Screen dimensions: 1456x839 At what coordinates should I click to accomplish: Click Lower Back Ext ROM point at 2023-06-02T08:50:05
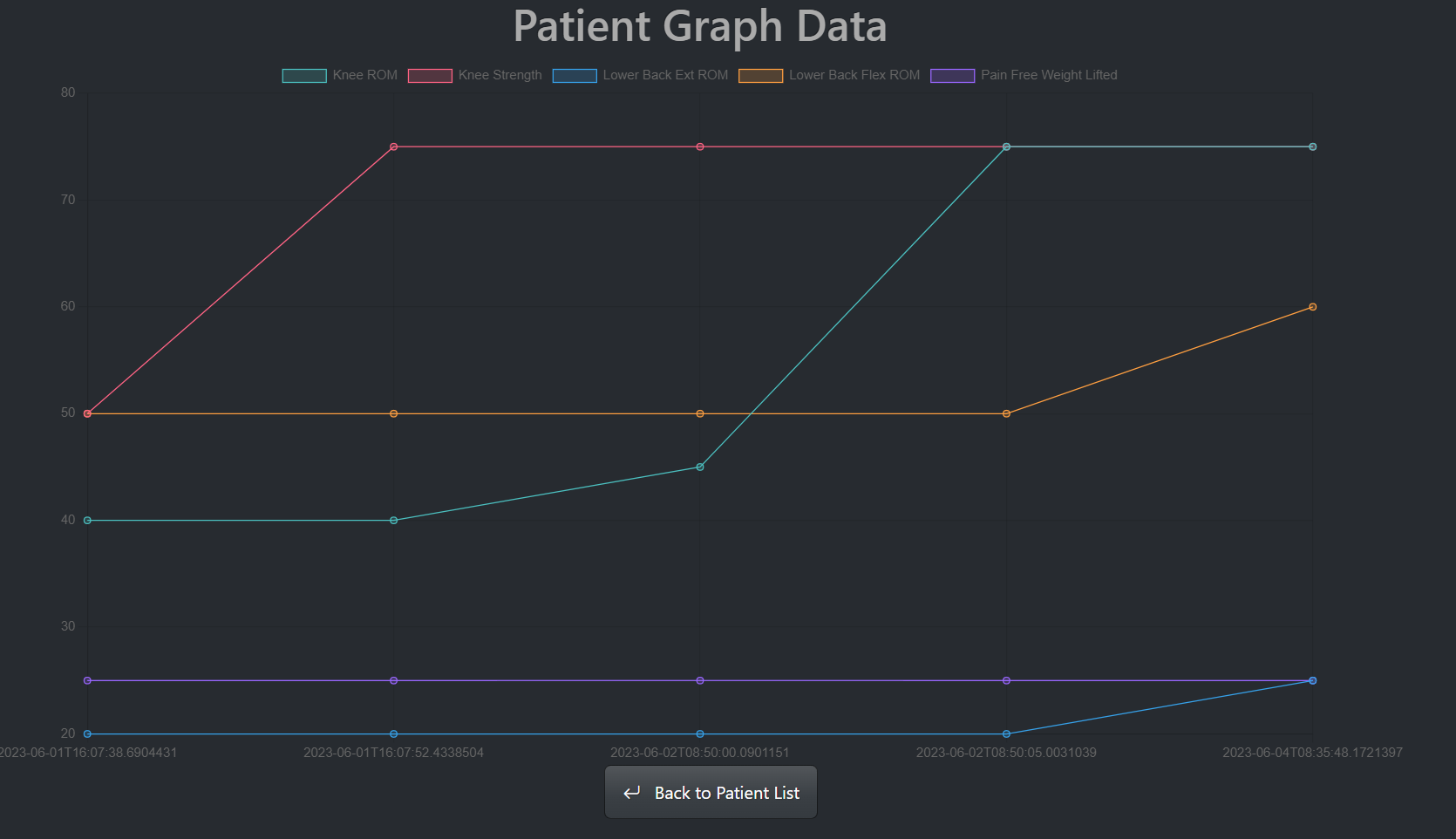pyautogui.click(x=1006, y=733)
